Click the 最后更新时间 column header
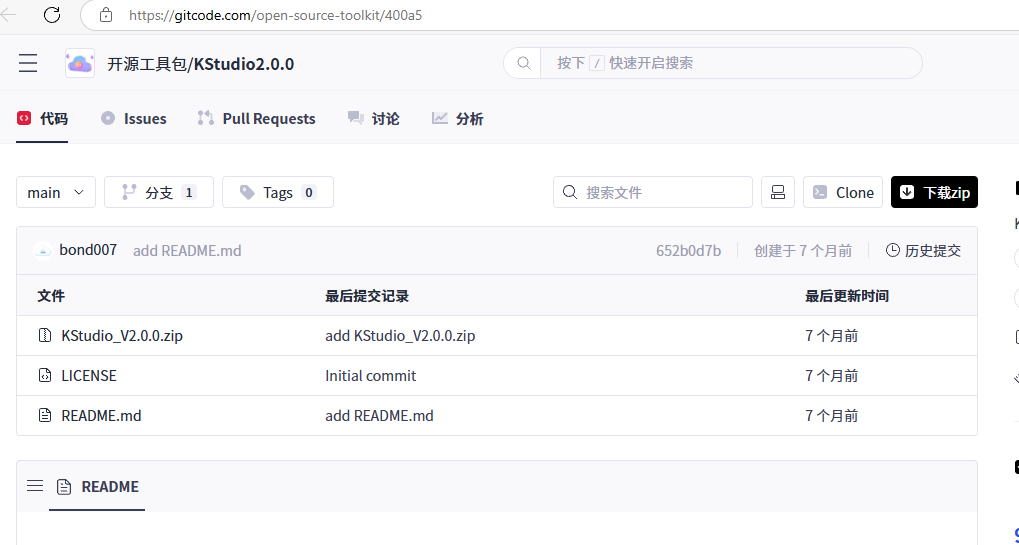 (847, 296)
